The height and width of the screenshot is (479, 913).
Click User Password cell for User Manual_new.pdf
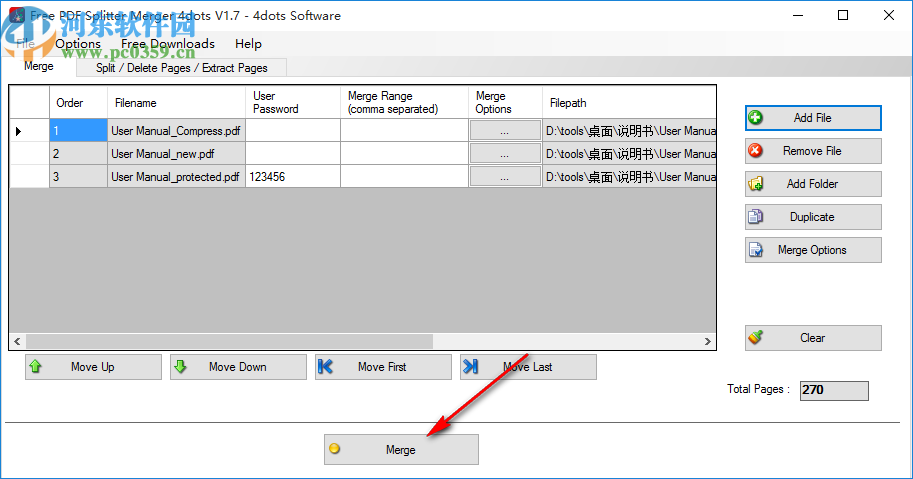(x=293, y=154)
